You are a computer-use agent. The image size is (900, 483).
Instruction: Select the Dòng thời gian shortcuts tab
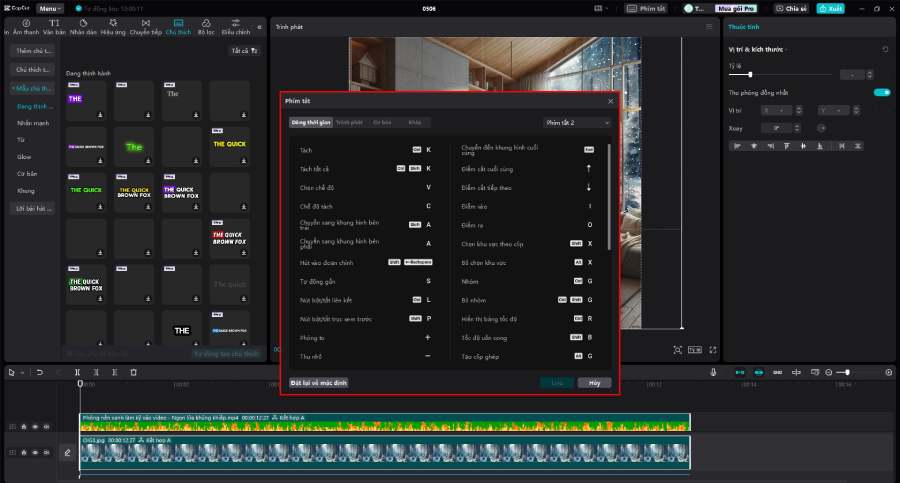click(310, 122)
